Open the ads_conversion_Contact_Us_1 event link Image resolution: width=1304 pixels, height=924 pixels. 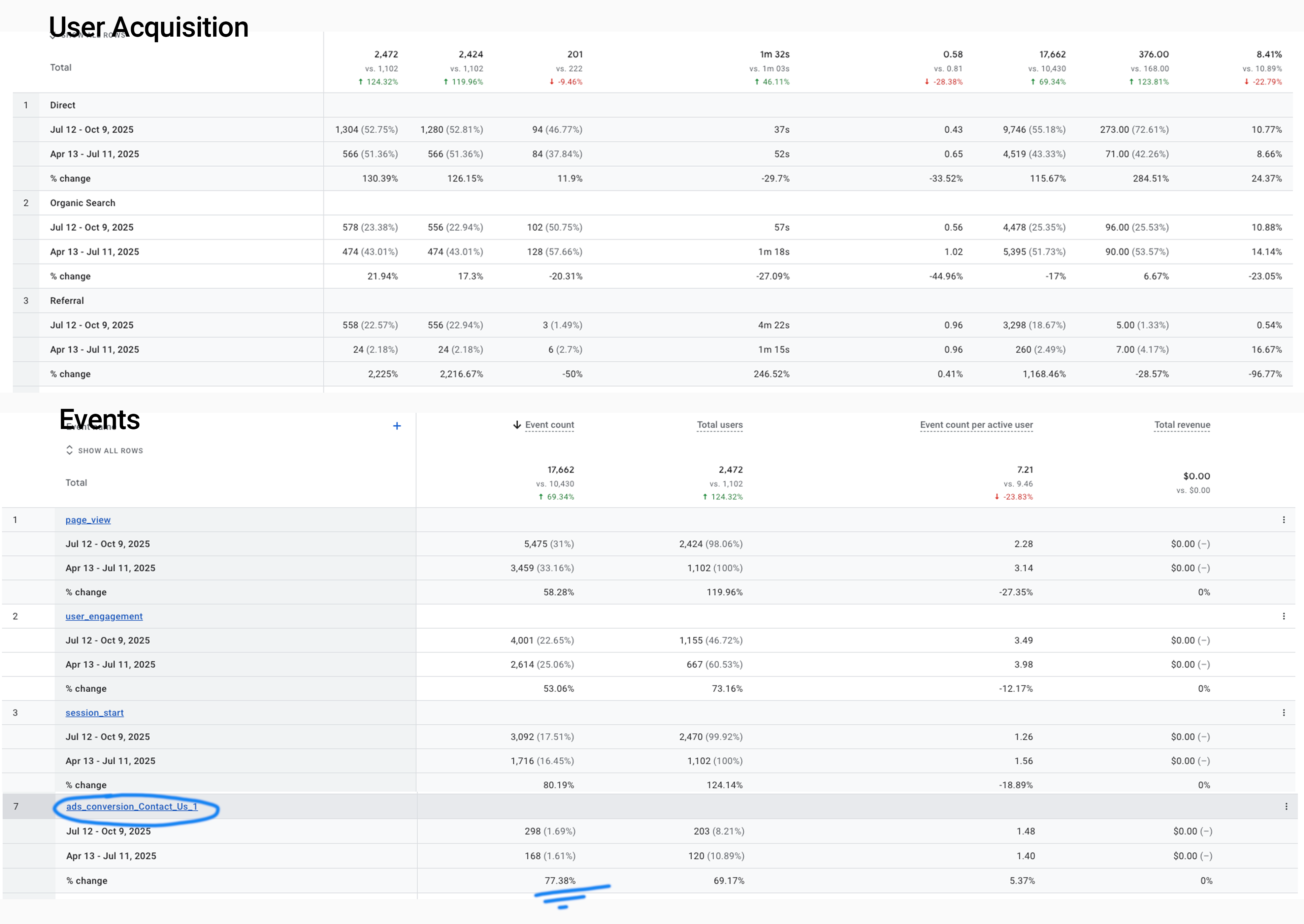[131, 806]
